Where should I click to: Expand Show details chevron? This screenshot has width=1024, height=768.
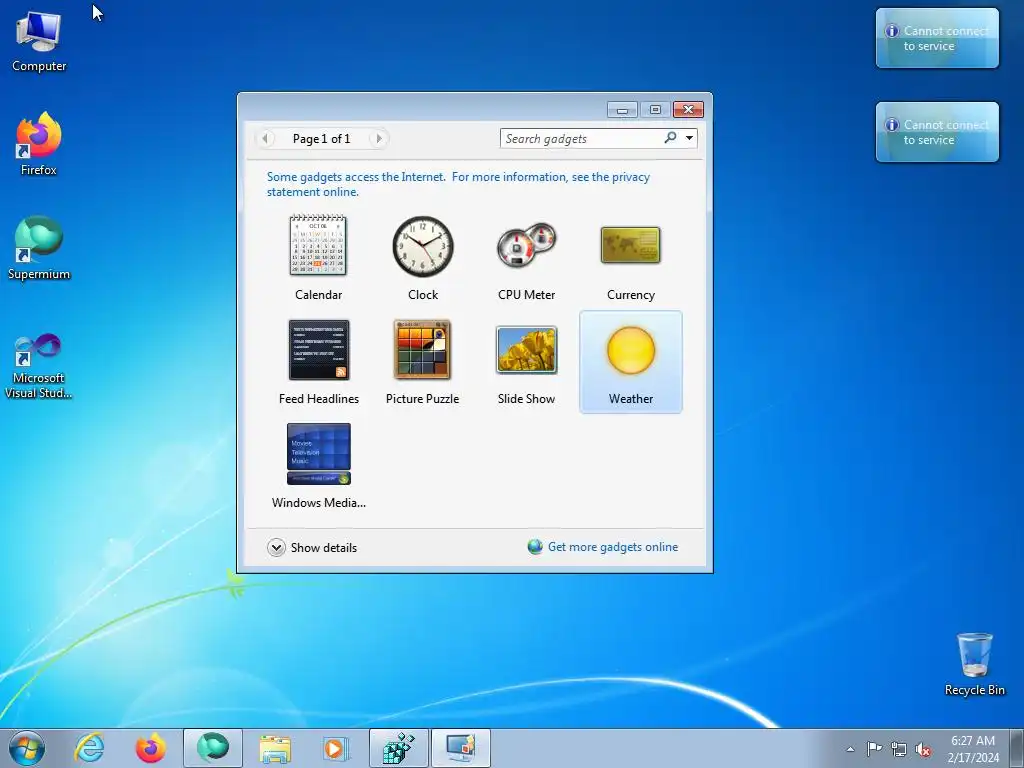point(276,547)
